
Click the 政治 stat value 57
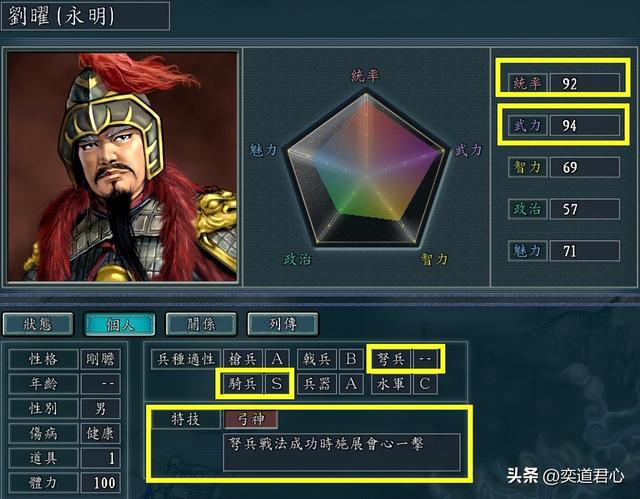pyautogui.click(x=584, y=209)
